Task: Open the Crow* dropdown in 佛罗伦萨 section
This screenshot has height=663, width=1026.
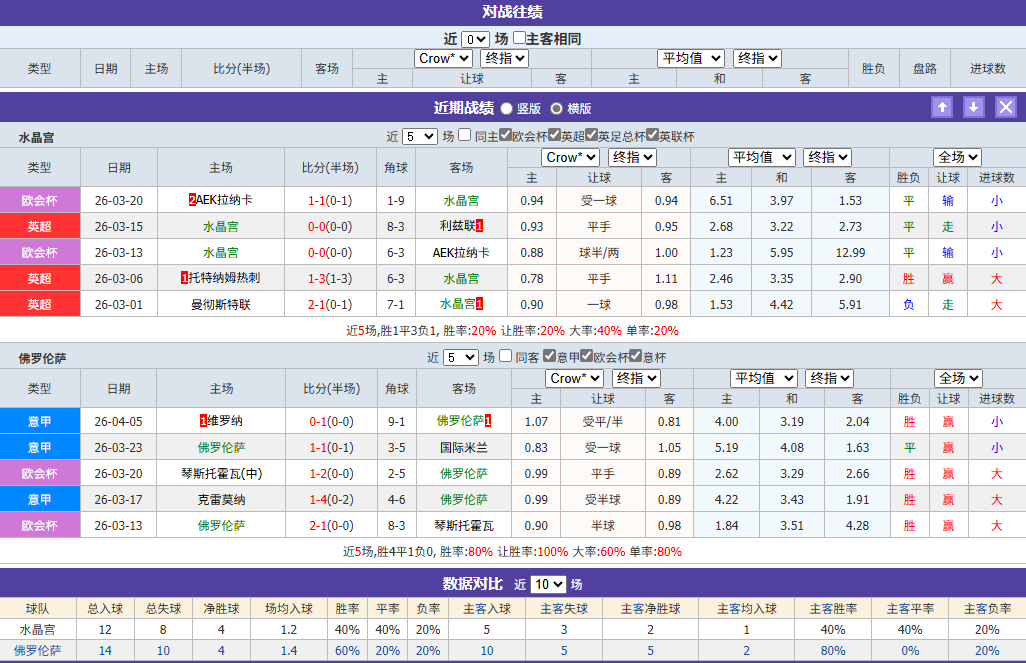Action: click(x=574, y=378)
